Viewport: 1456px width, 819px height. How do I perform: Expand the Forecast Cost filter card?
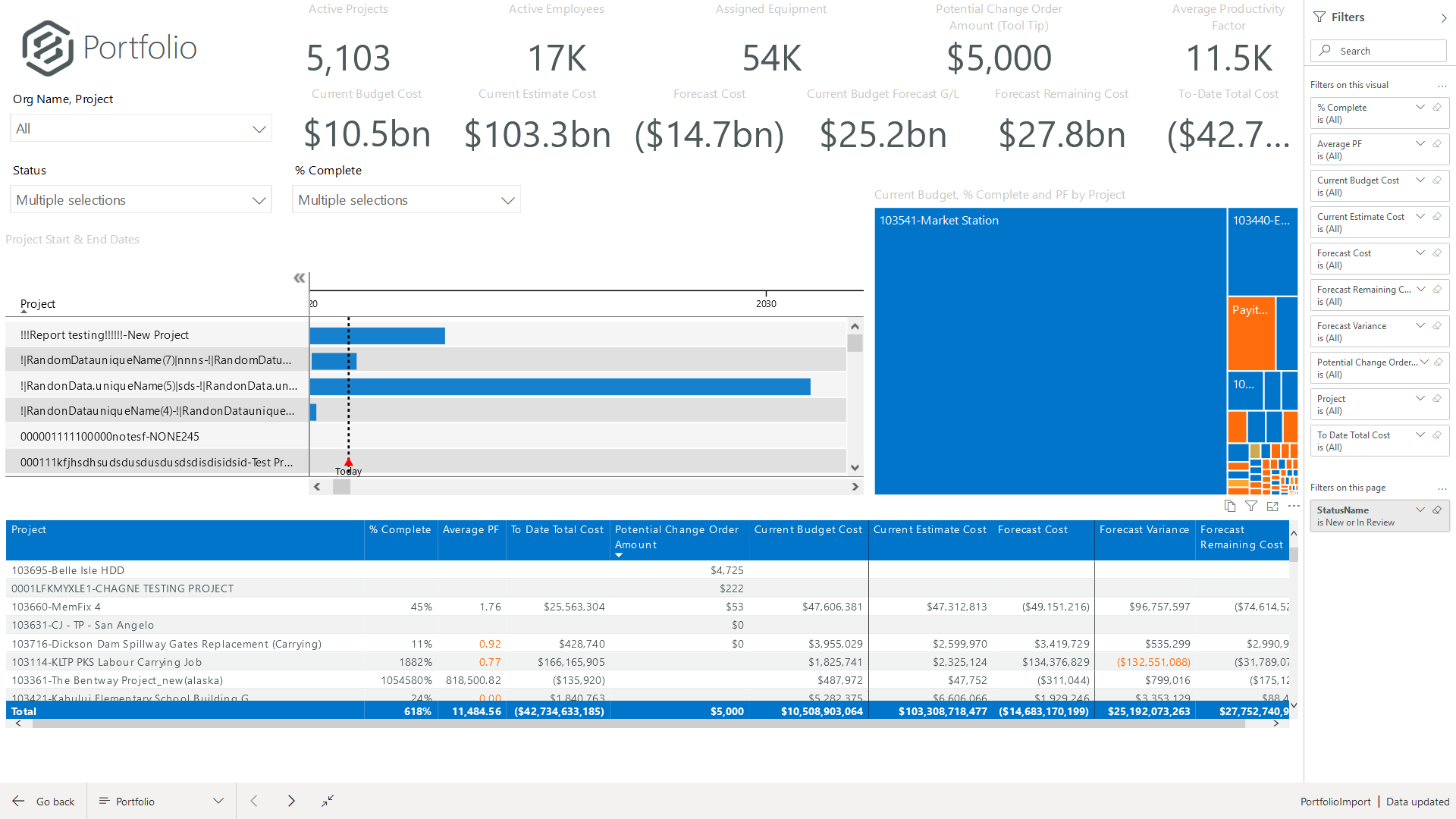click(x=1420, y=253)
